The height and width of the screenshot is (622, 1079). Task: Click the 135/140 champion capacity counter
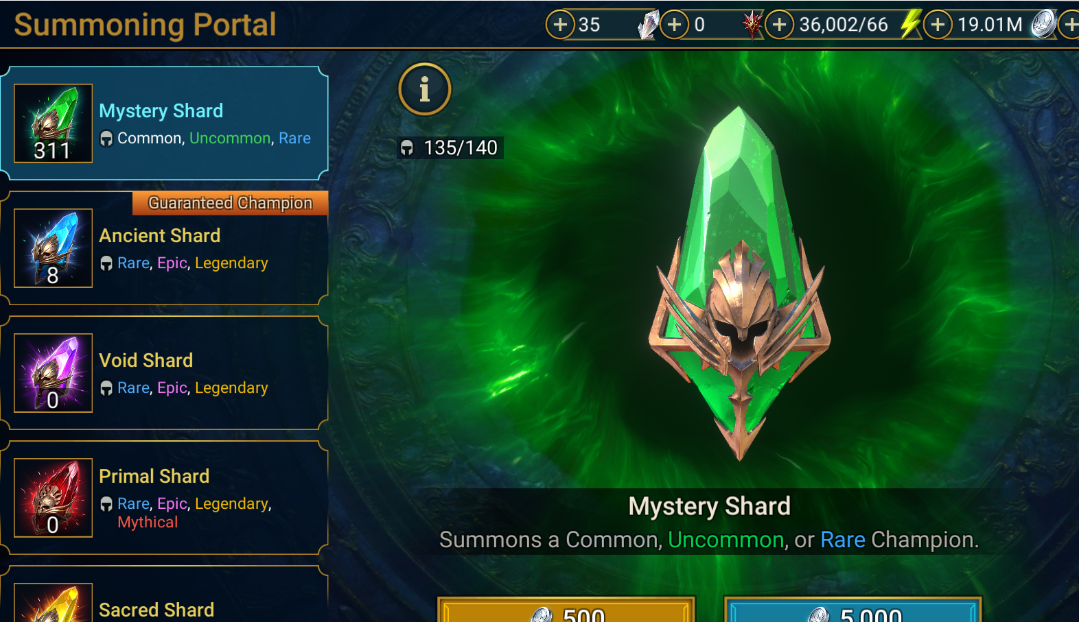[451, 148]
